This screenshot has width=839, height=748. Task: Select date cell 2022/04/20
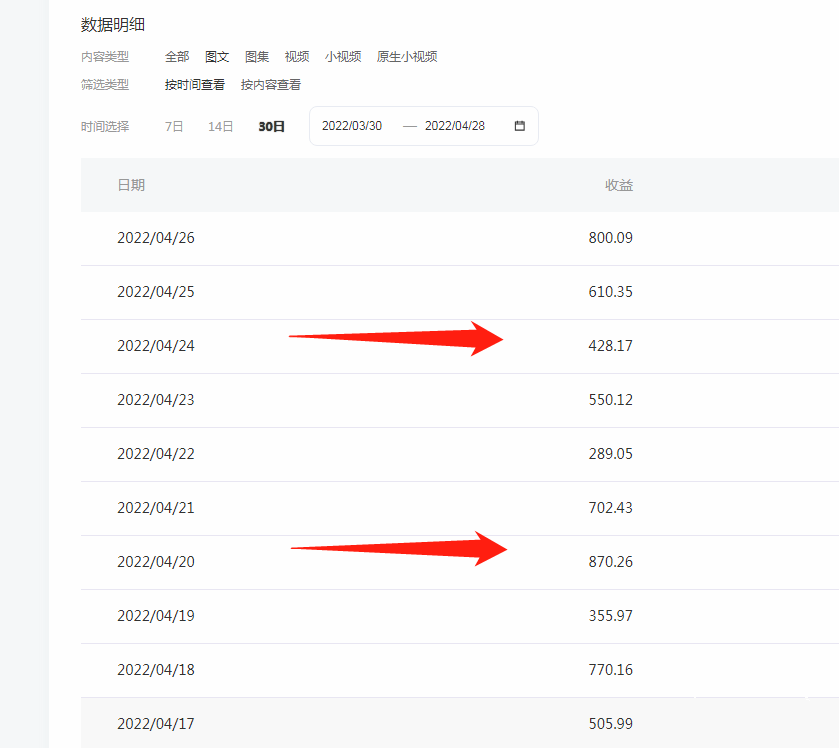[156, 562]
